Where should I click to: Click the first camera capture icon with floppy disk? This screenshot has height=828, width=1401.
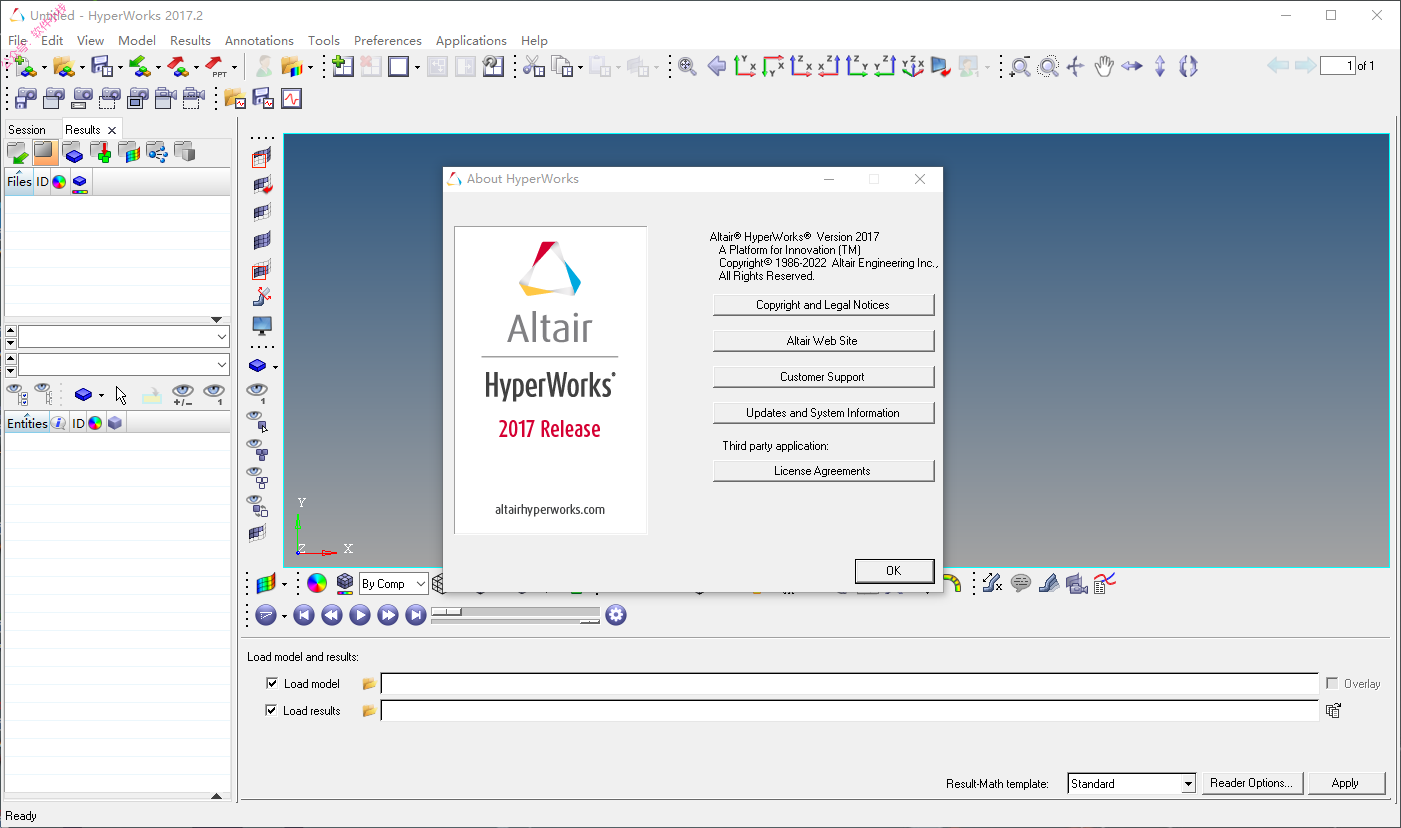[26, 99]
